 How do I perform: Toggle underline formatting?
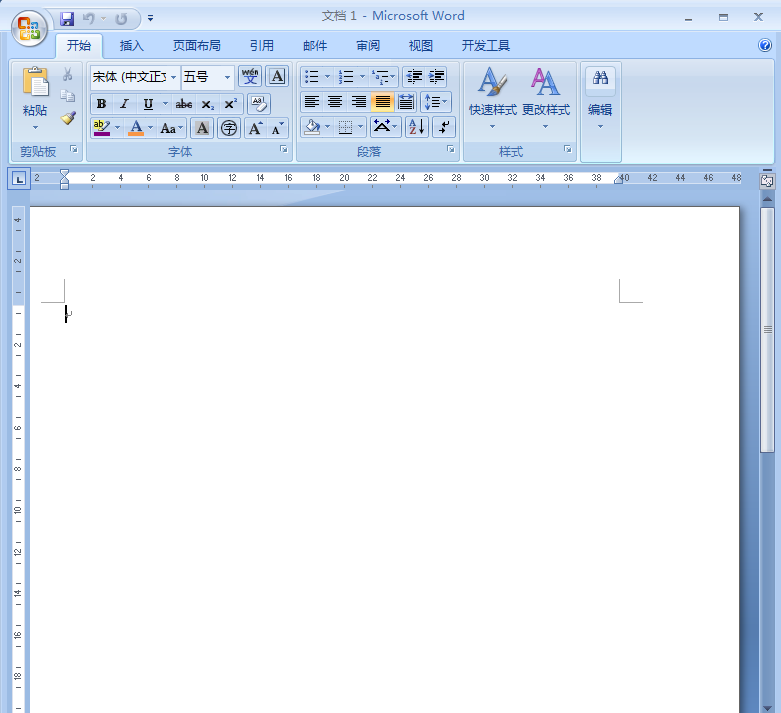(x=148, y=104)
